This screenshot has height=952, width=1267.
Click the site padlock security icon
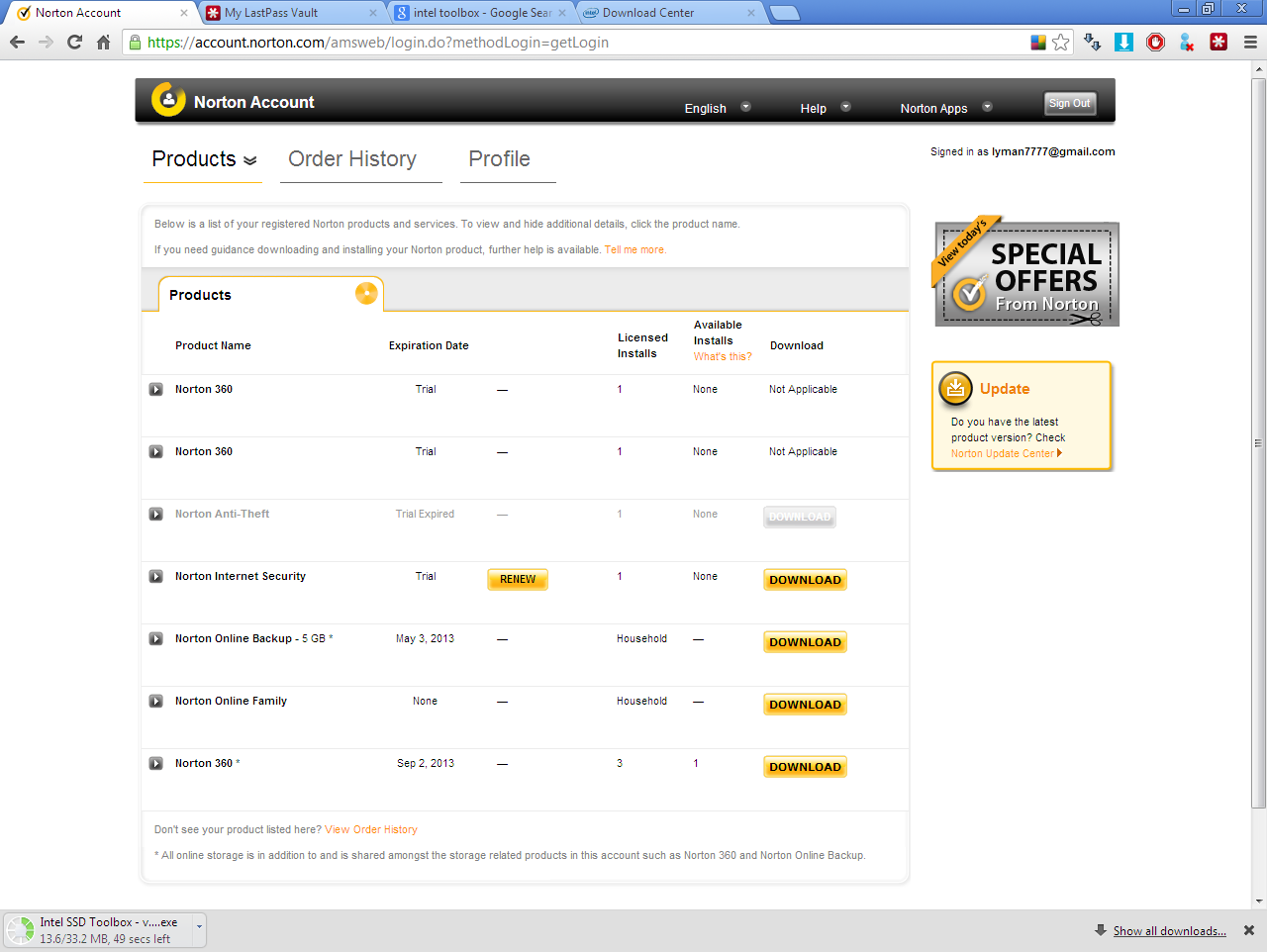(136, 42)
